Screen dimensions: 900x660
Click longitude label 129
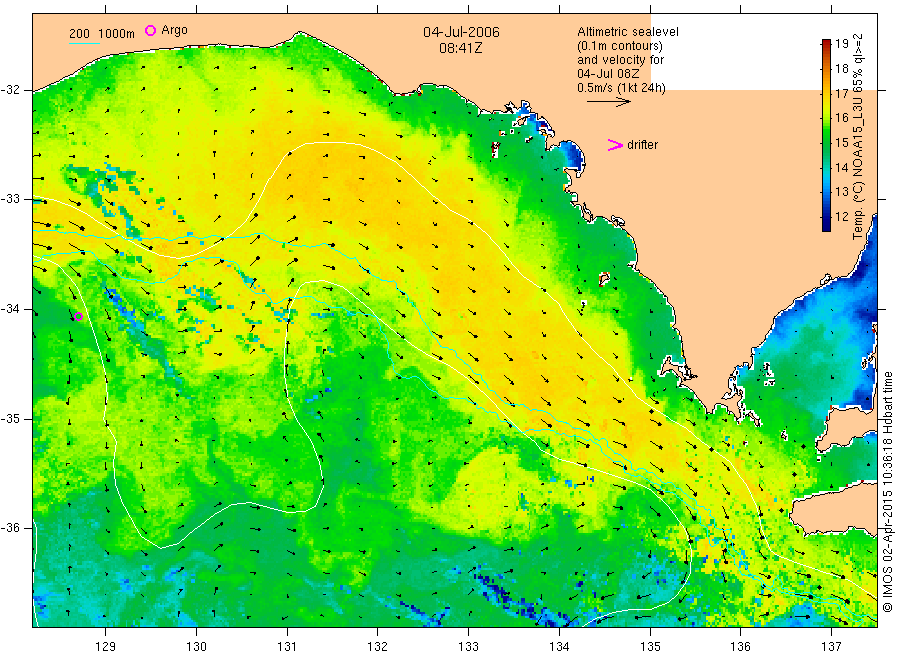click(106, 647)
